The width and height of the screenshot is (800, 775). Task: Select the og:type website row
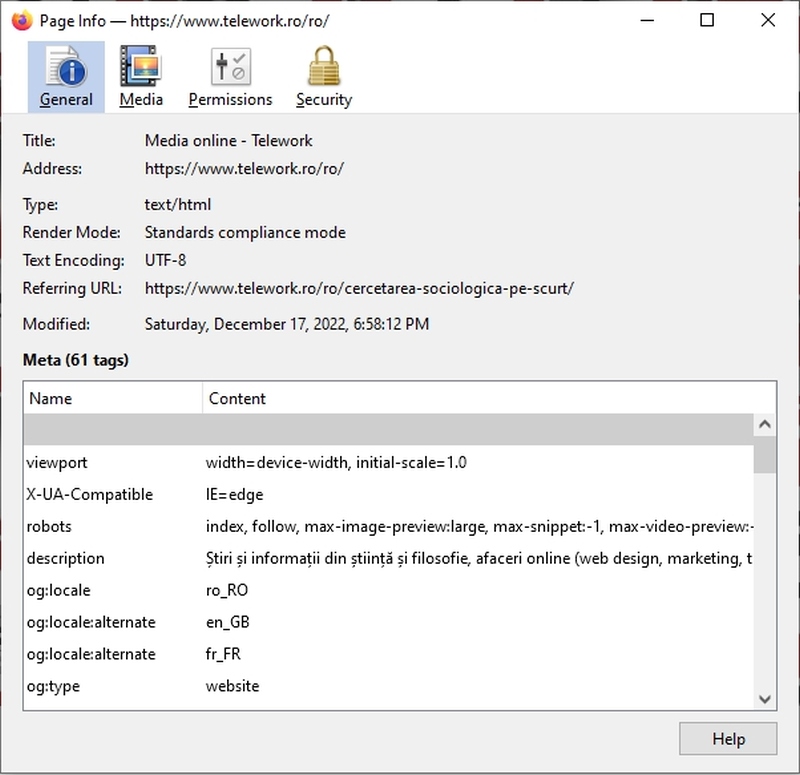[389, 686]
